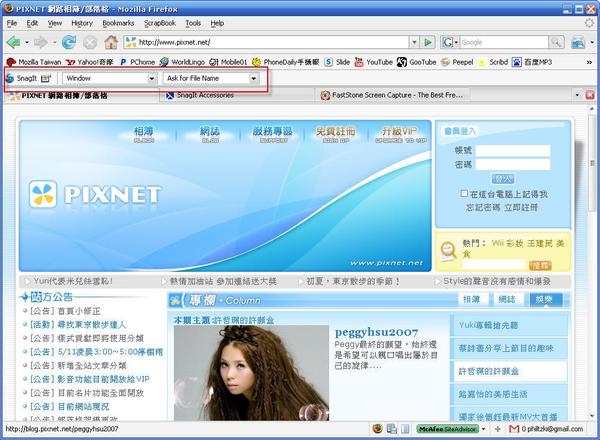This screenshot has width=600, height=440.
Task: Open the McAfee SiteAdvisor dropdown arrow
Action: 483,429
